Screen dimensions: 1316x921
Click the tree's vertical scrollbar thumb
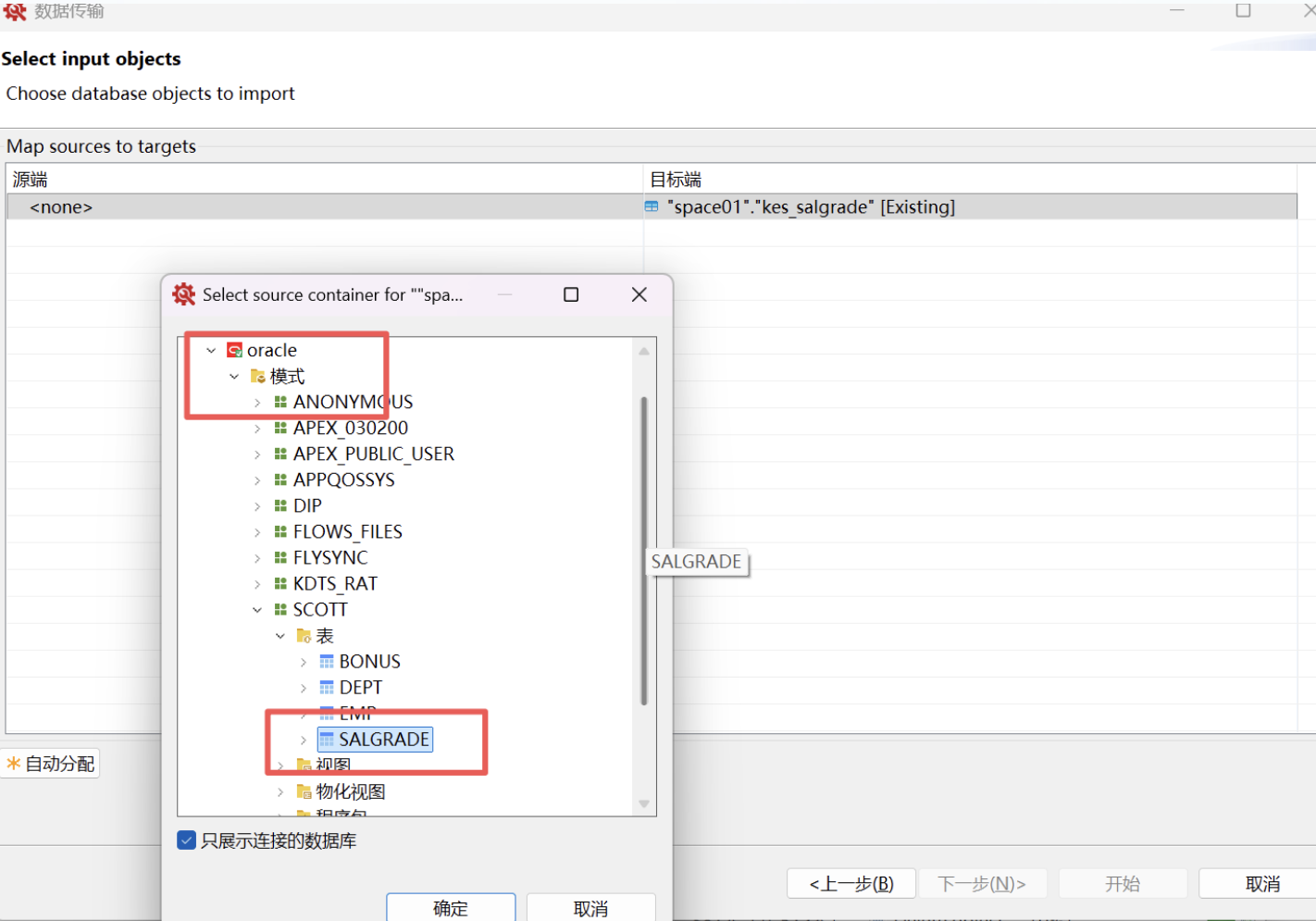pyautogui.click(x=644, y=551)
